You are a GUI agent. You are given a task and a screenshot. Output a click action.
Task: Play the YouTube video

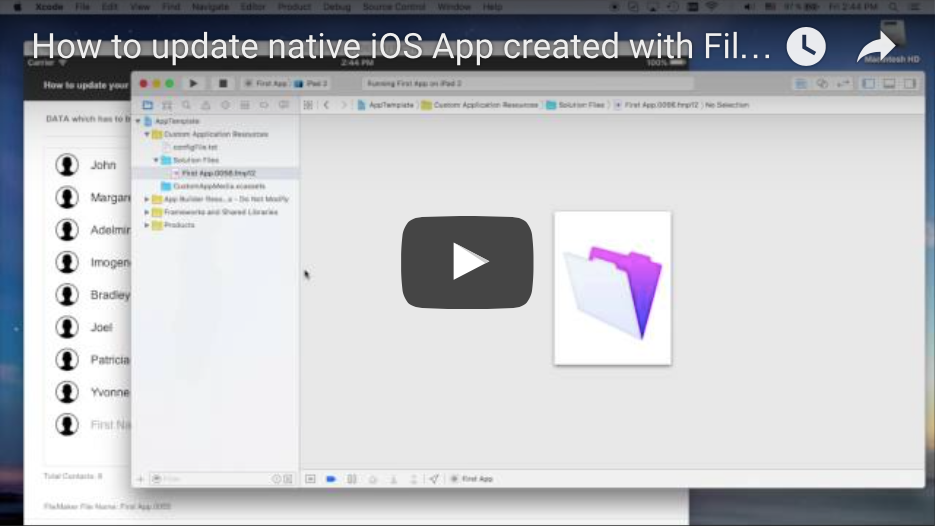point(467,262)
